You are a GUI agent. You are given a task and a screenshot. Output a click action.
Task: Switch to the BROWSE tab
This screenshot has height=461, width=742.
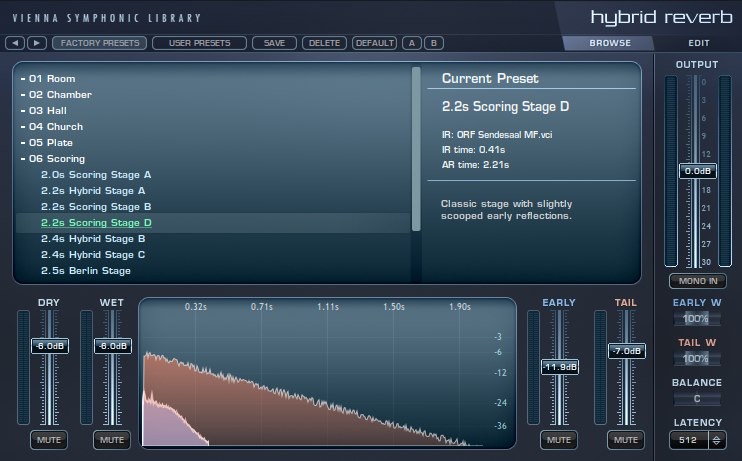[610, 43]
